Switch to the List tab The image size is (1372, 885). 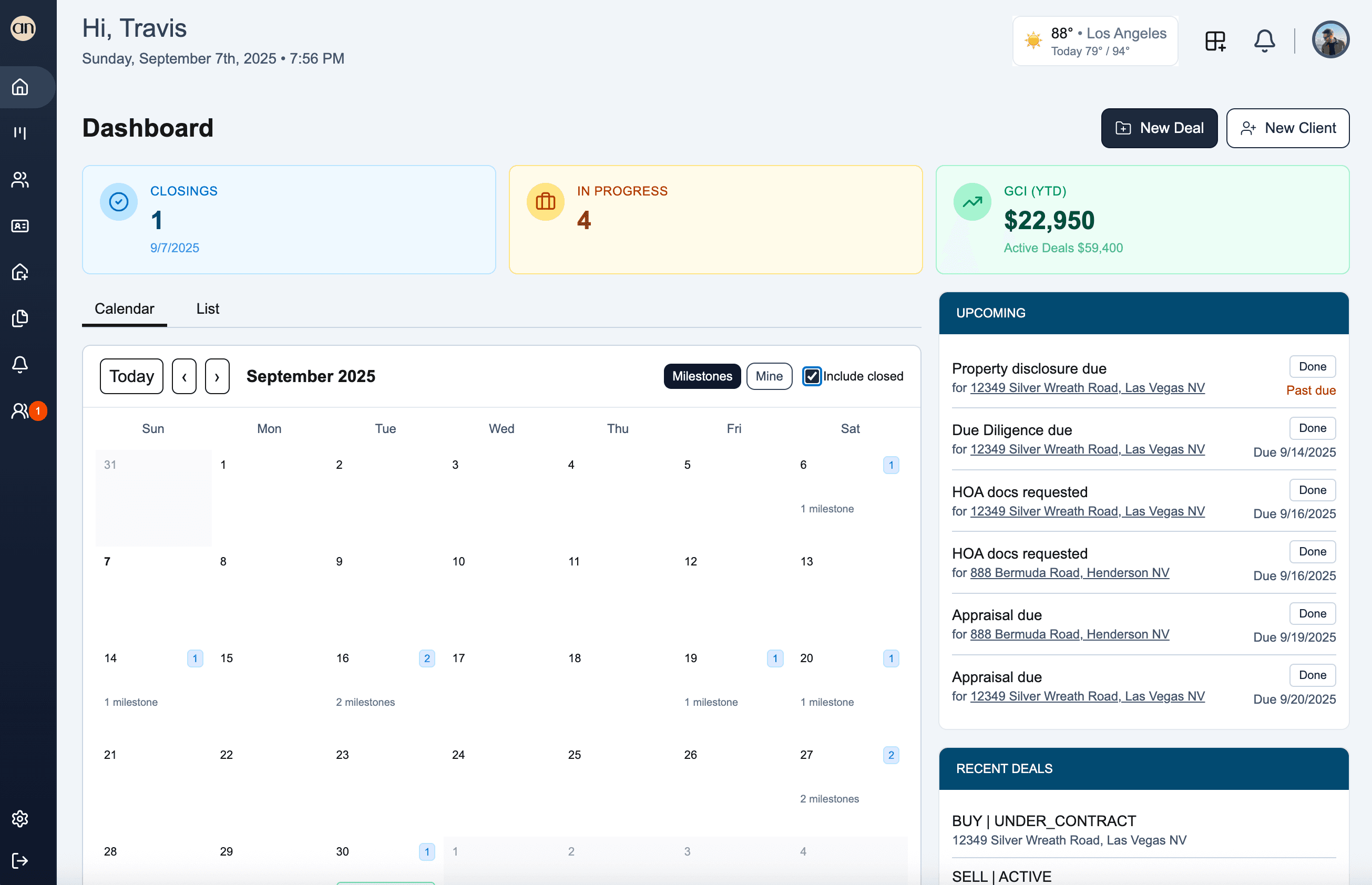pos(208,309)
